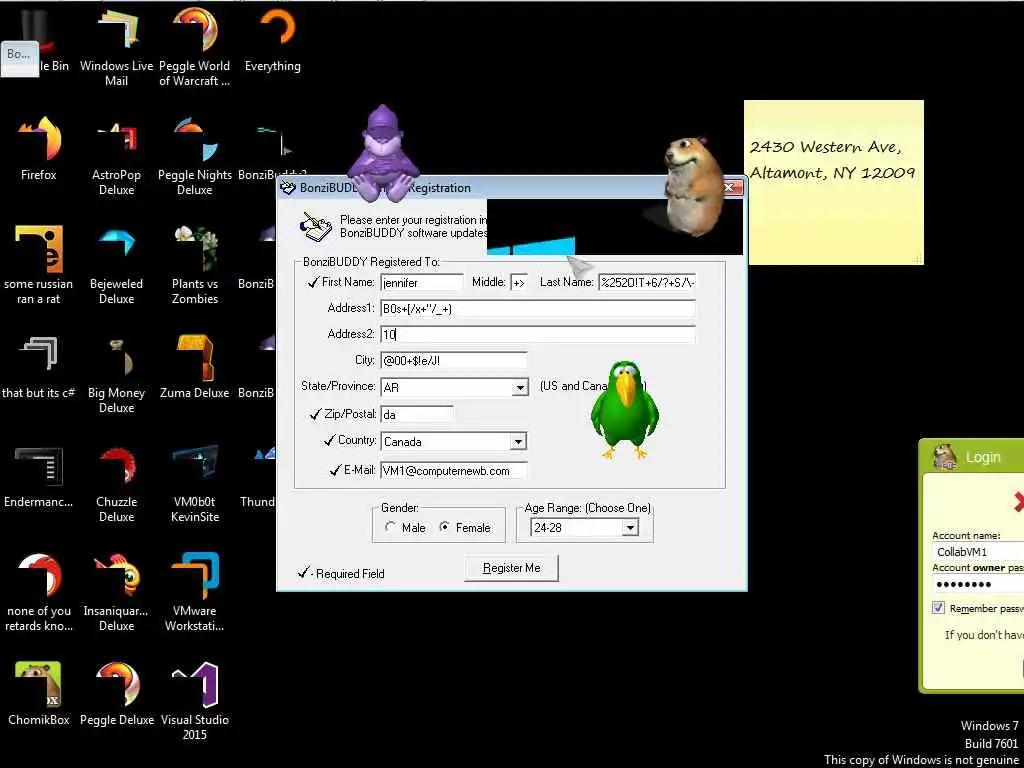This screenshot has height=768, width=1024.
Task: Click the Register Me button
Action: 511,568
